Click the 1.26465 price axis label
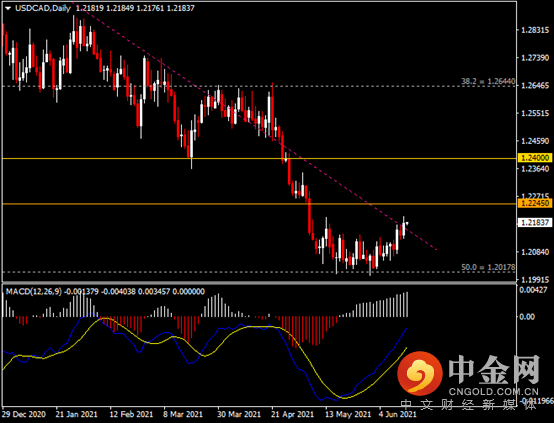The width and height of the screenshot is (554, 423). pyautogui.click(x=535, y=86)
